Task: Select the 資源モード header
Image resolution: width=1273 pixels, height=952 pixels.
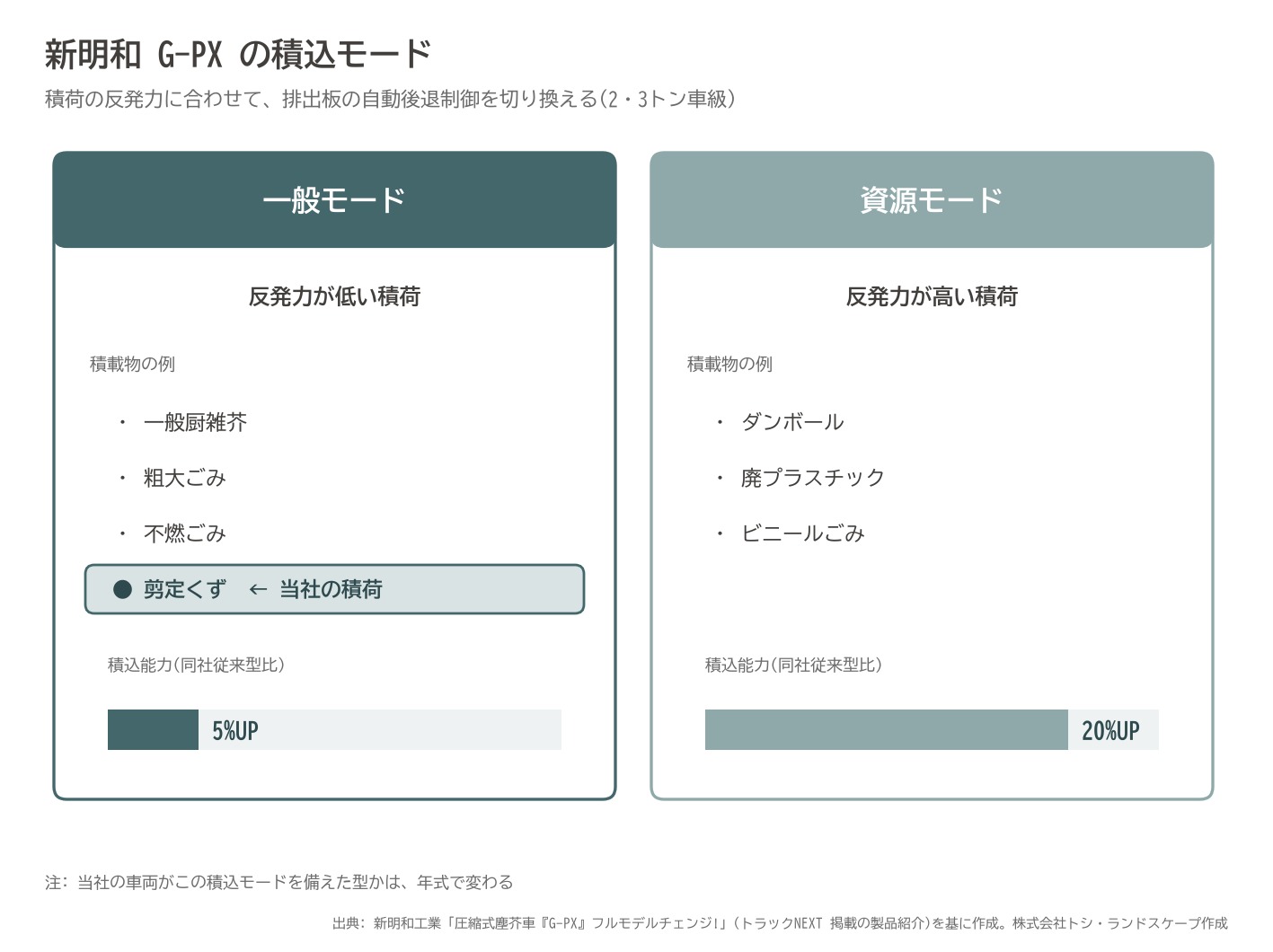Action: (x=932, y=199)
